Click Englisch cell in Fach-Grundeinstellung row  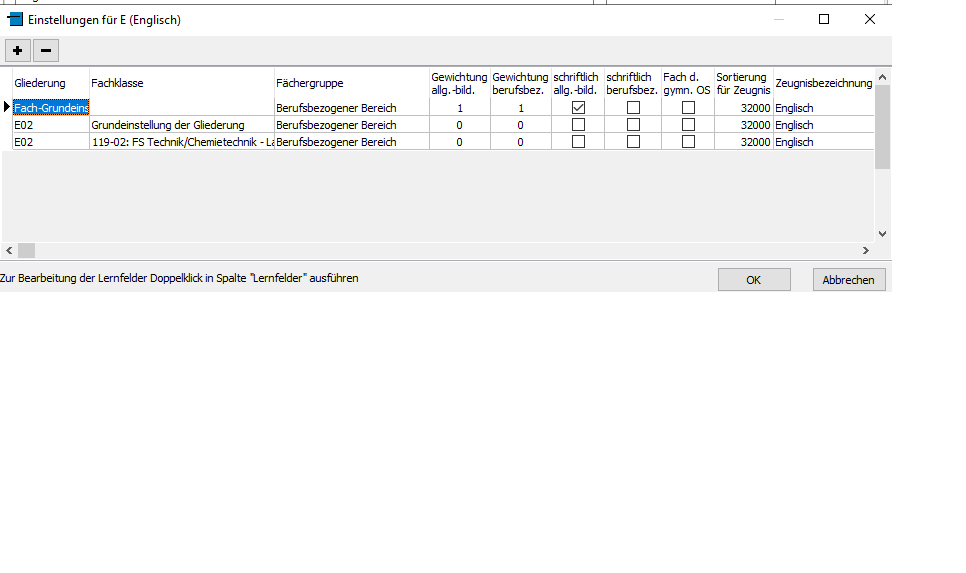824,108
